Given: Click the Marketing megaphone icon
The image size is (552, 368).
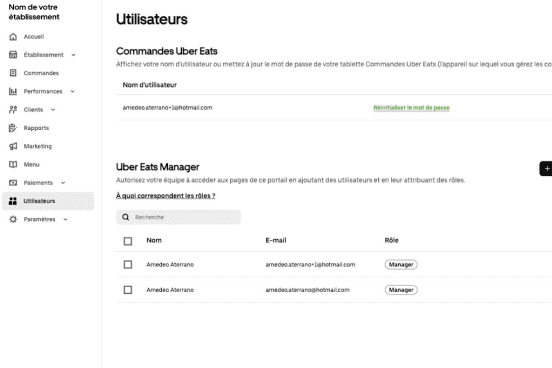Looking at the screenshot, I should 13,146.
